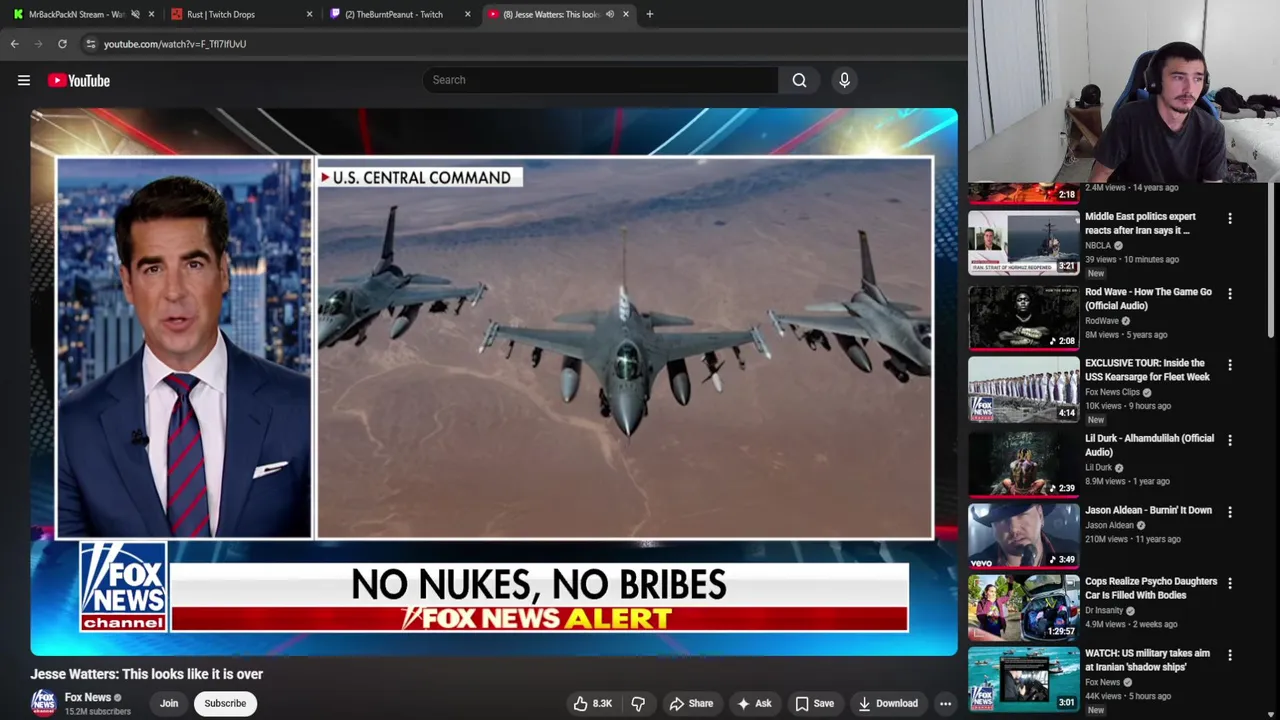The height and width of the screenshot is (720, 1280).
Task: Join the Fox News channel membership
Action: [169, 703]
